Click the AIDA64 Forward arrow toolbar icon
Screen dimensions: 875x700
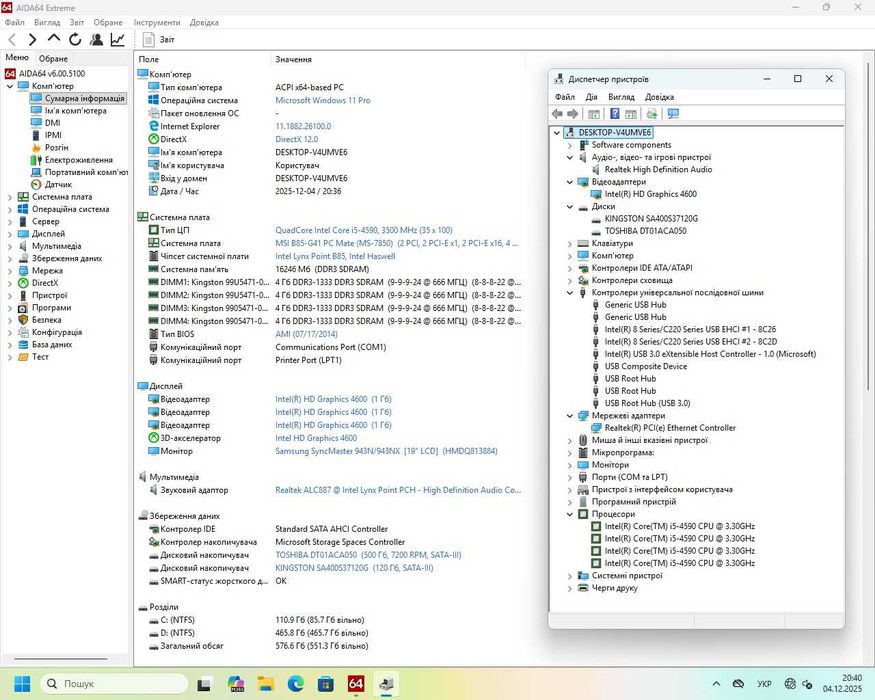[32, 40]
